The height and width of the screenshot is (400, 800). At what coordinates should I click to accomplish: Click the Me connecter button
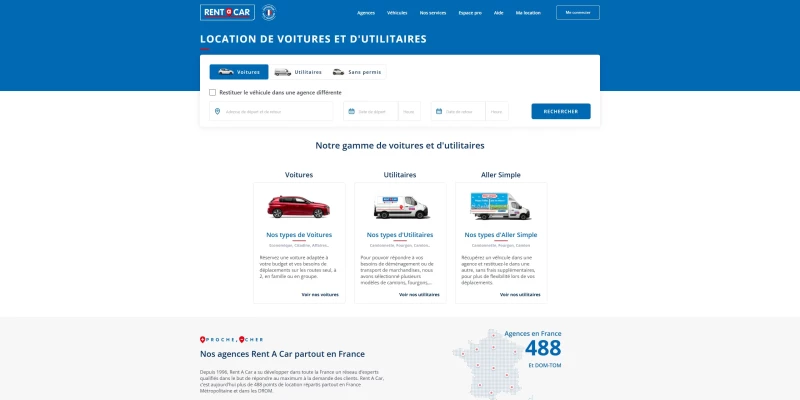(x=578, y=12)
